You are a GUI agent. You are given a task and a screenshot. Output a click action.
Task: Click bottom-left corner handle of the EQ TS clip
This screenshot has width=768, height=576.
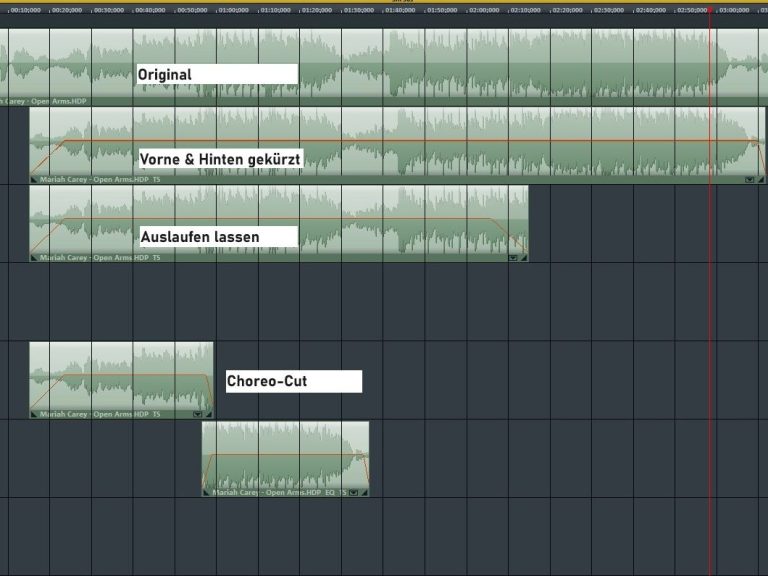coord(206,492)
